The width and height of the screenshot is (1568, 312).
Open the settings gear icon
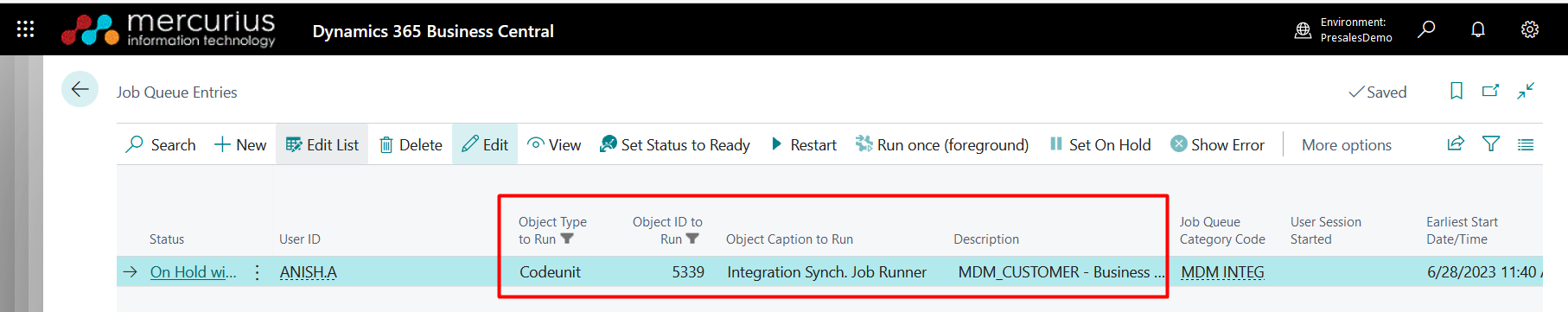click(1529, 29)
